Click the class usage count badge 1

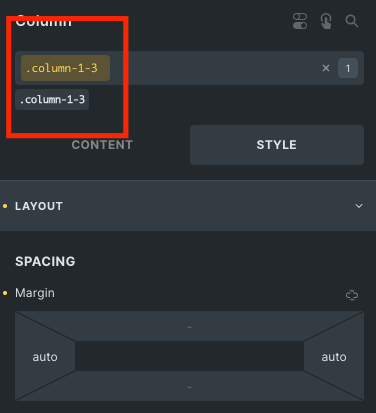click(x=348, y=68)
